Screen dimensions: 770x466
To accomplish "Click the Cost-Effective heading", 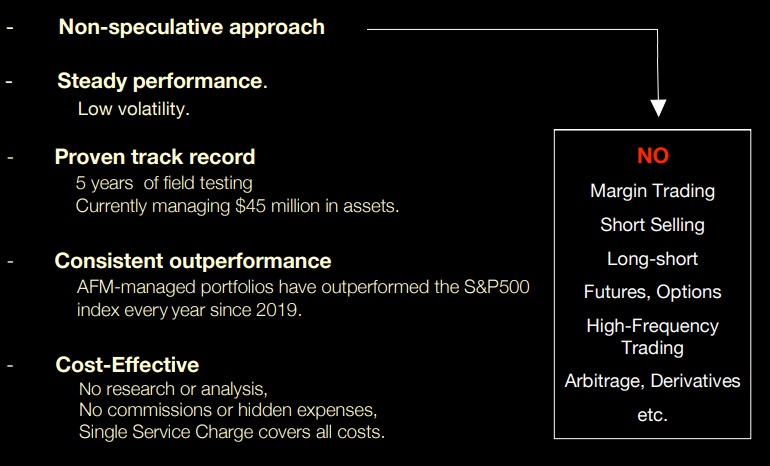I will coord(127,365).
